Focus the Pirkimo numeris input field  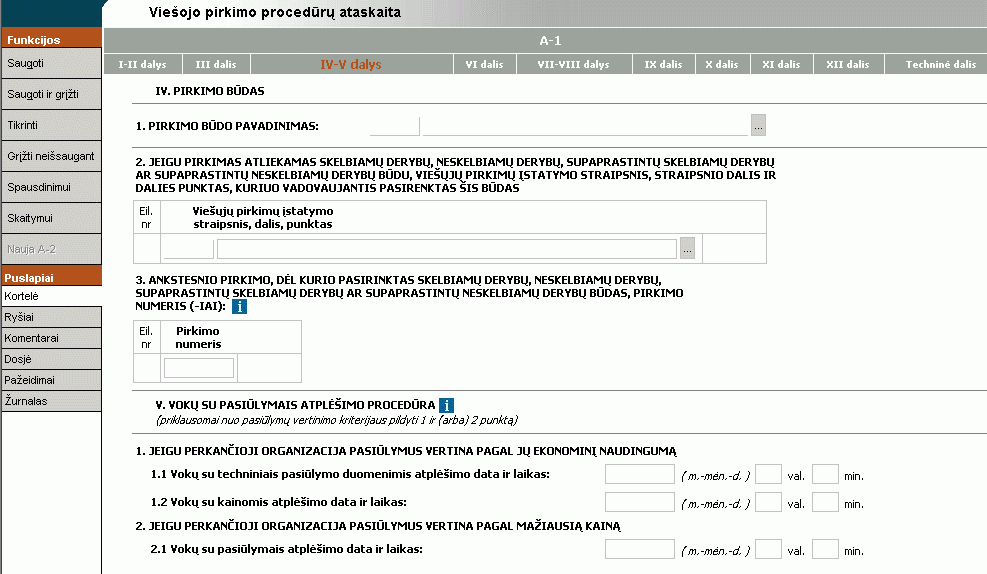199,368
